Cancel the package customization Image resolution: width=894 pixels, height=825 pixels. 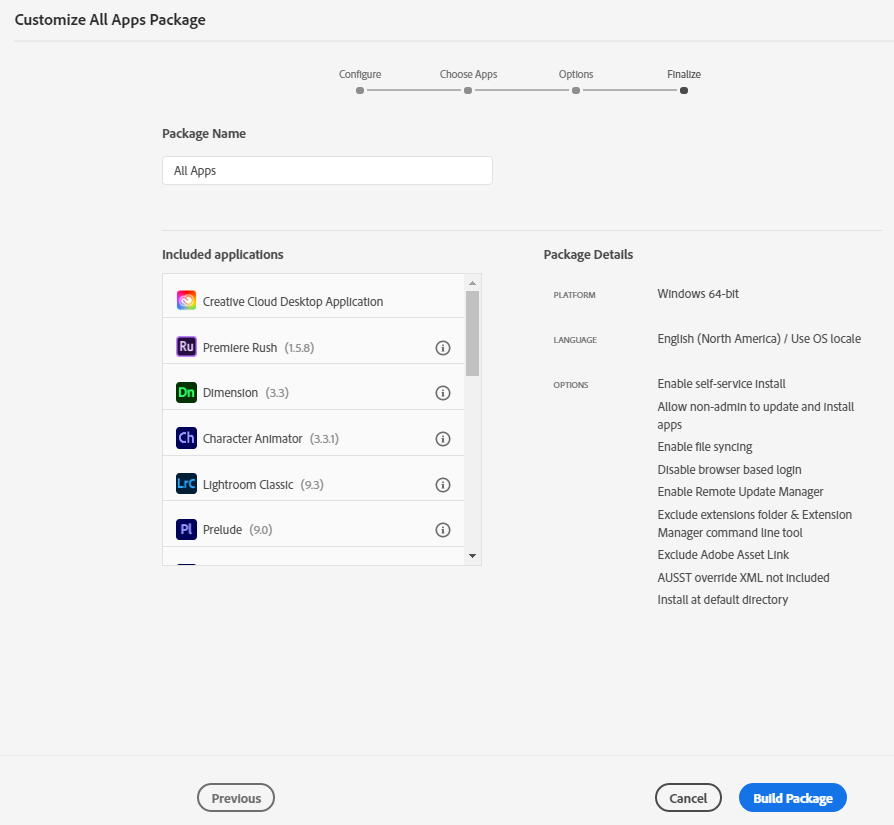tap(688, 797)
